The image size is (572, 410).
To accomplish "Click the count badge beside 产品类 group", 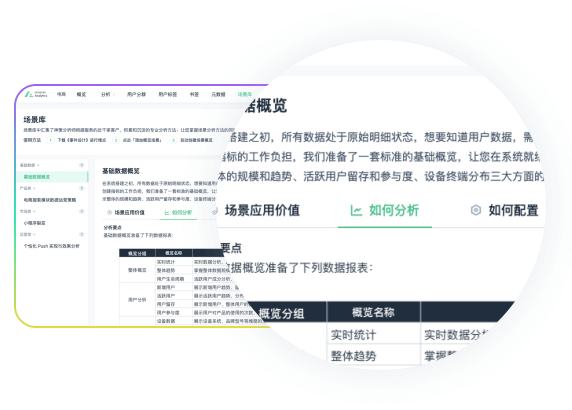I will pos(82,188).
